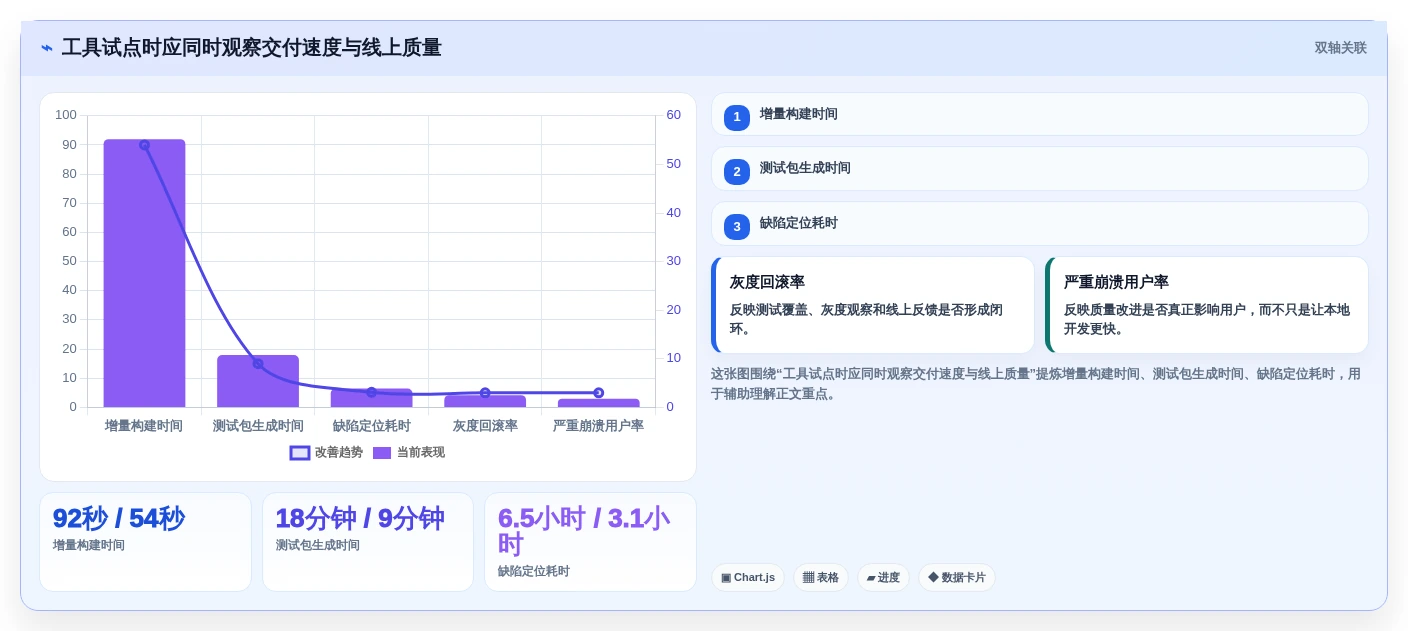Click the 数据卡片 tag chip
The width and height of the screenshot is (1408, 631).
tap(957, 577)
